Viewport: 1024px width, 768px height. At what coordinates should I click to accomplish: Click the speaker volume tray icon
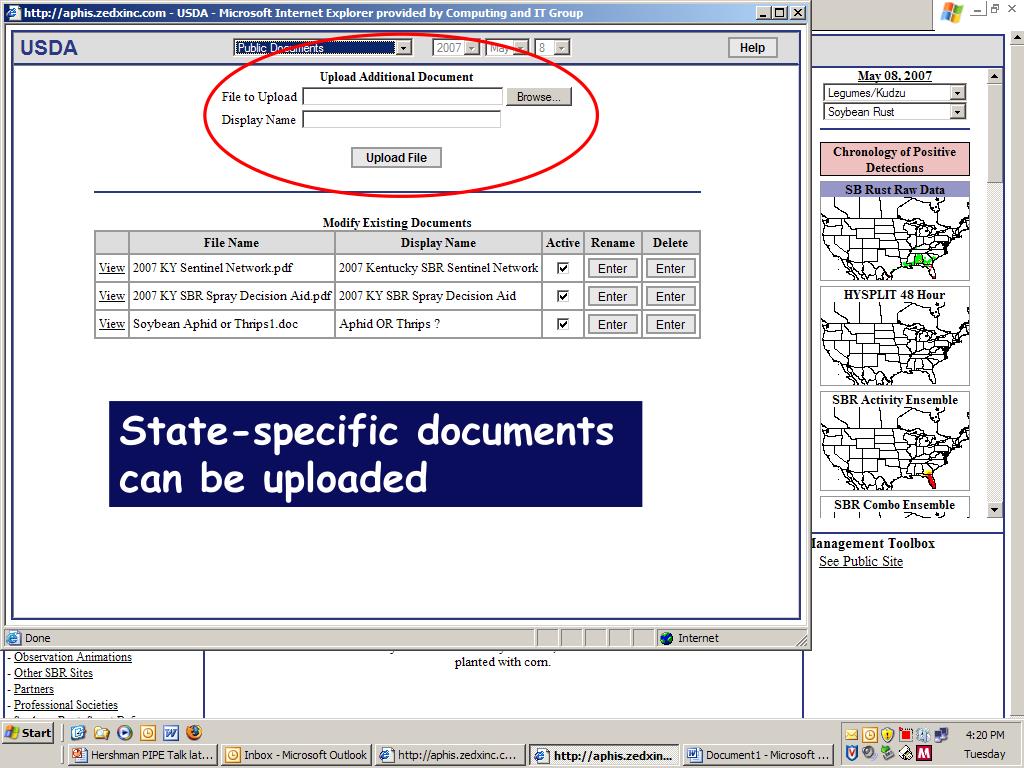click(869, 752)
